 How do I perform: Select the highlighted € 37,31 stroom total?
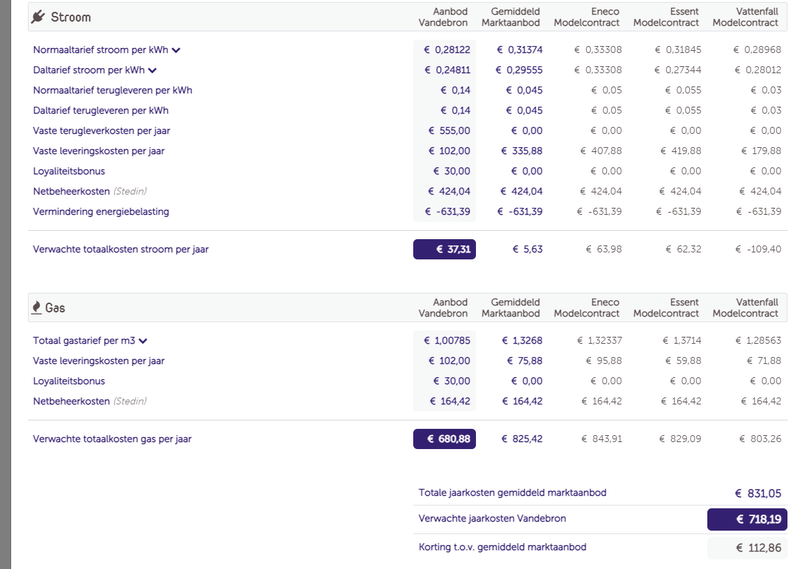pyautogui.click(x=444, y=249)
